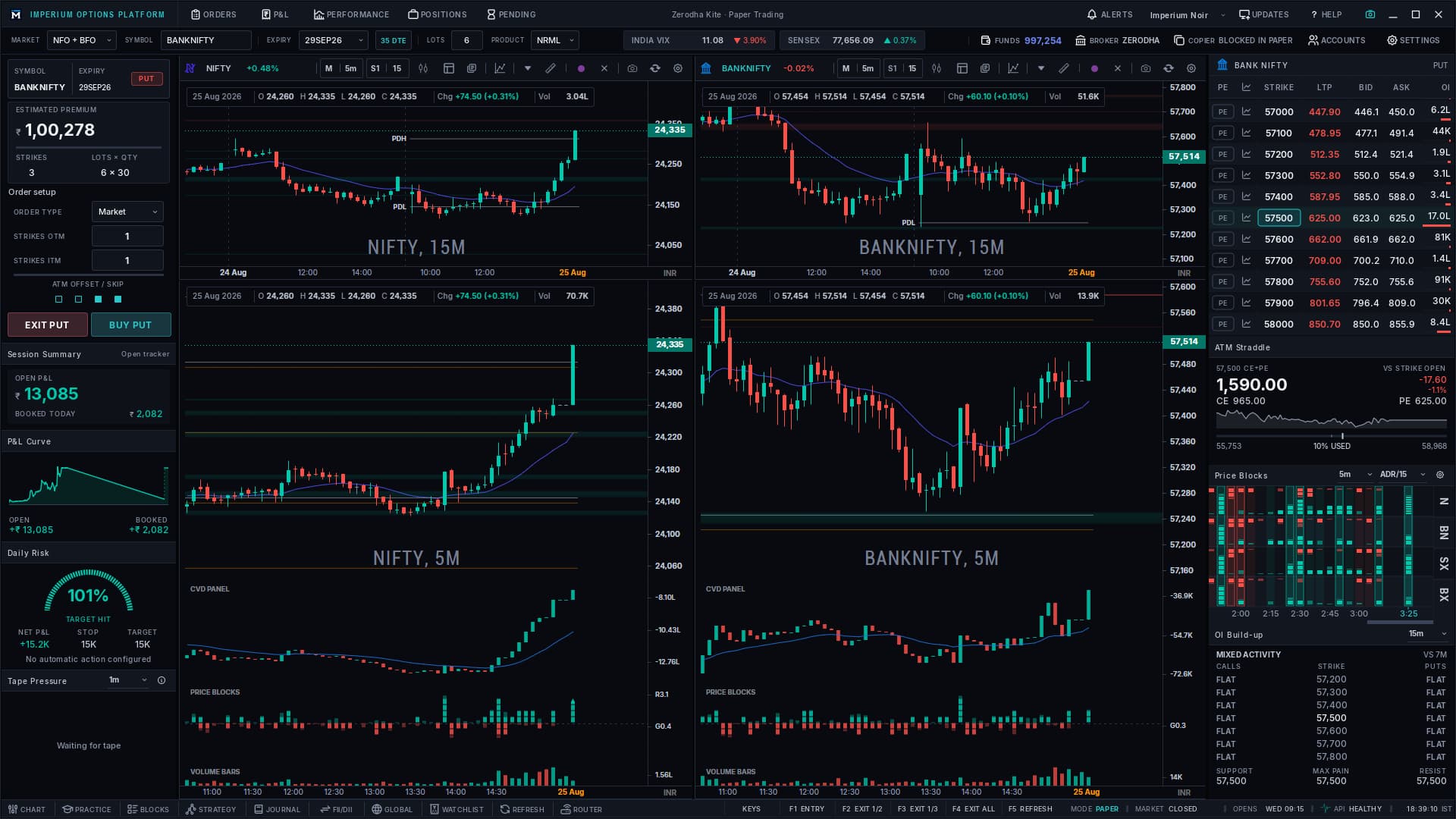Screen dimensions: 1456x819
Task: Open expiry 29SEP26 dropdown
Action: (334, 40)
